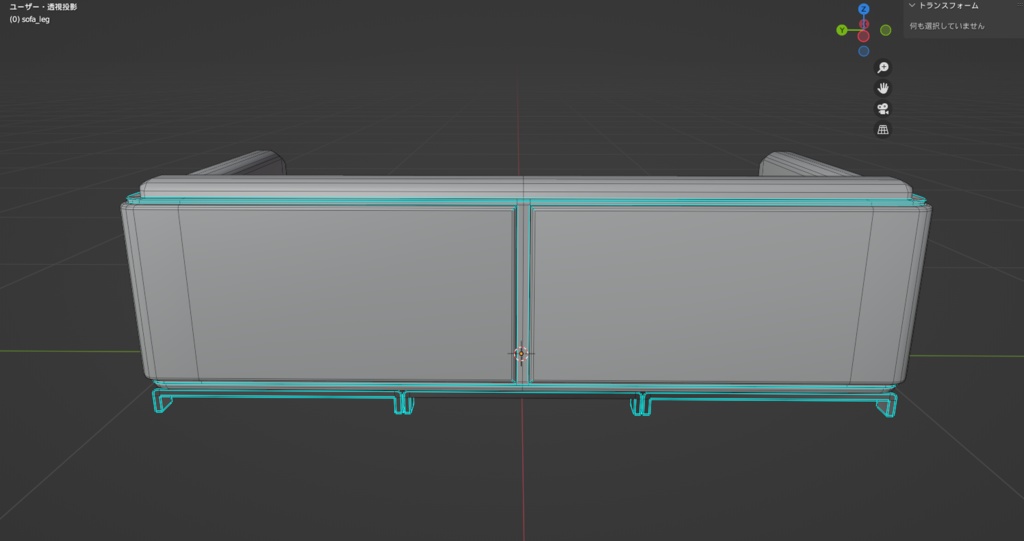Click the unlabeled dark blue negative Z gizmo circle
1024x541 pixels.
click(863, 51)
